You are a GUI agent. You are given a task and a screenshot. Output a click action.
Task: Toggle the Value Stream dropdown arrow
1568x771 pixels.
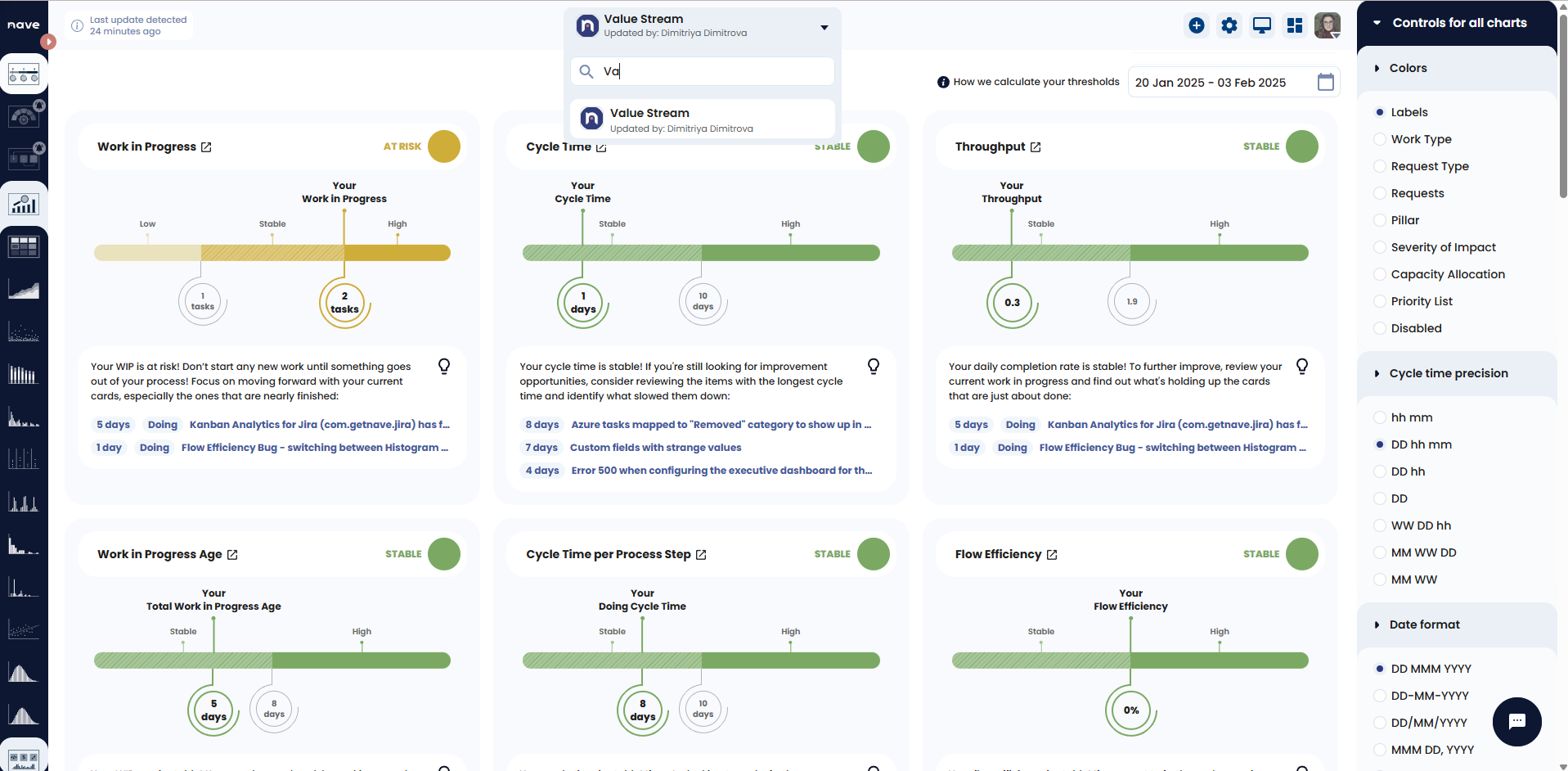click(x=824, y=27)
